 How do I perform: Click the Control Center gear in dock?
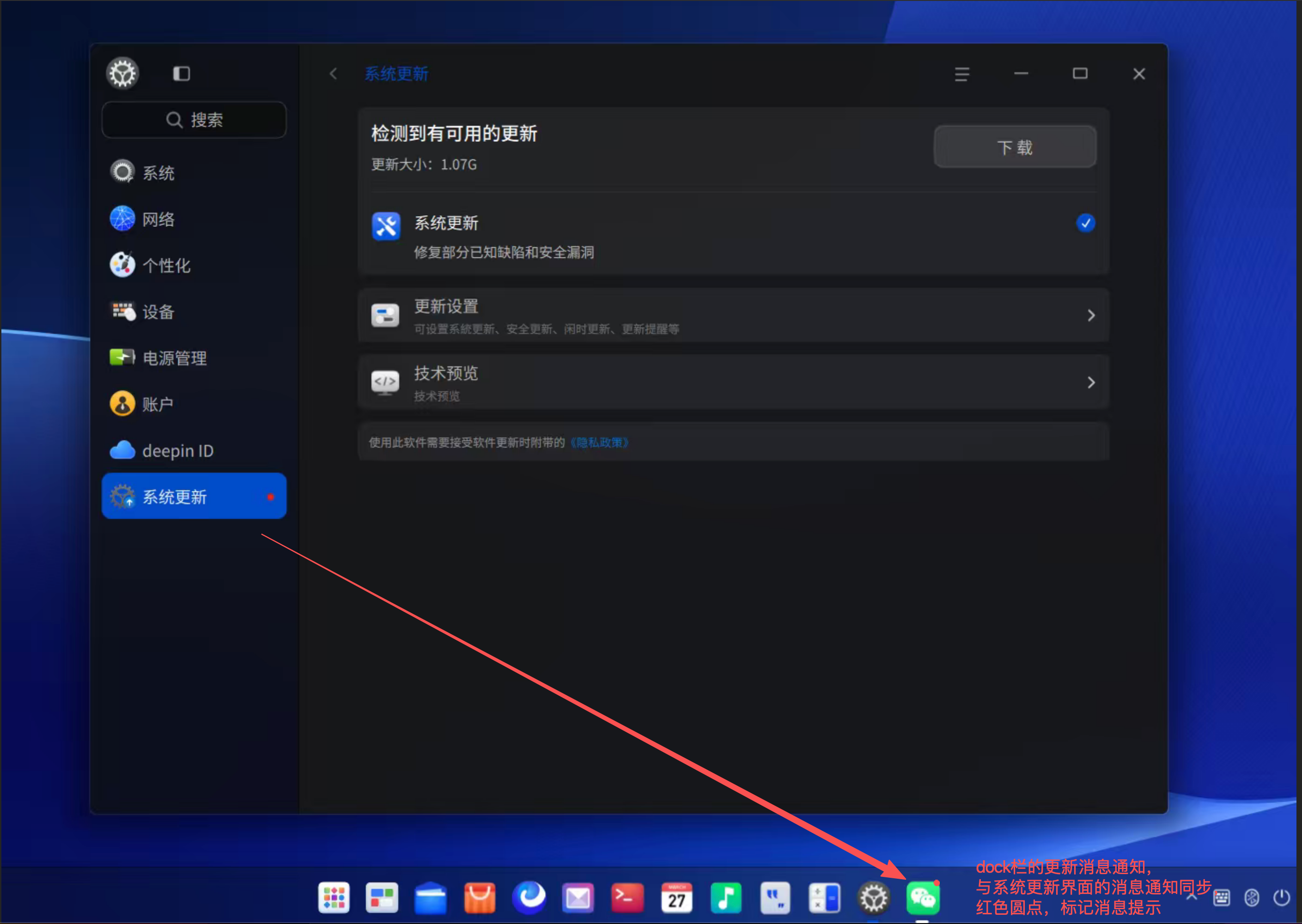tap(874, 898)
